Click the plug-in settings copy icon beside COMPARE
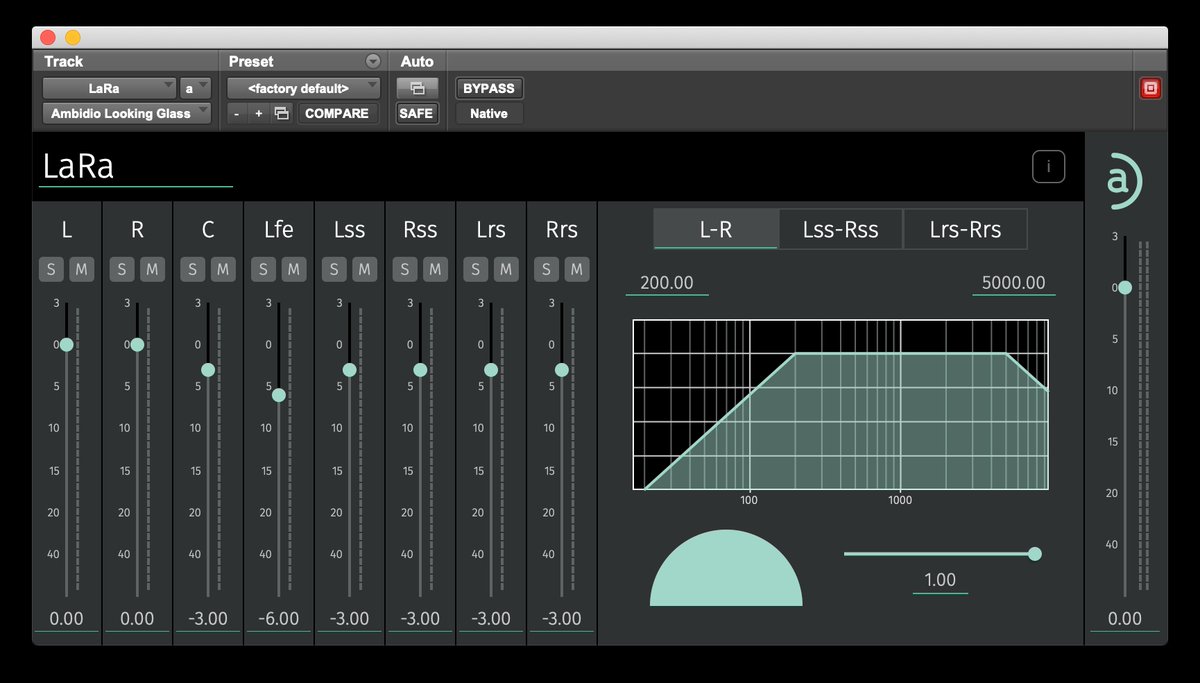This screenshot has width=1200, height=683. (281, 113)
